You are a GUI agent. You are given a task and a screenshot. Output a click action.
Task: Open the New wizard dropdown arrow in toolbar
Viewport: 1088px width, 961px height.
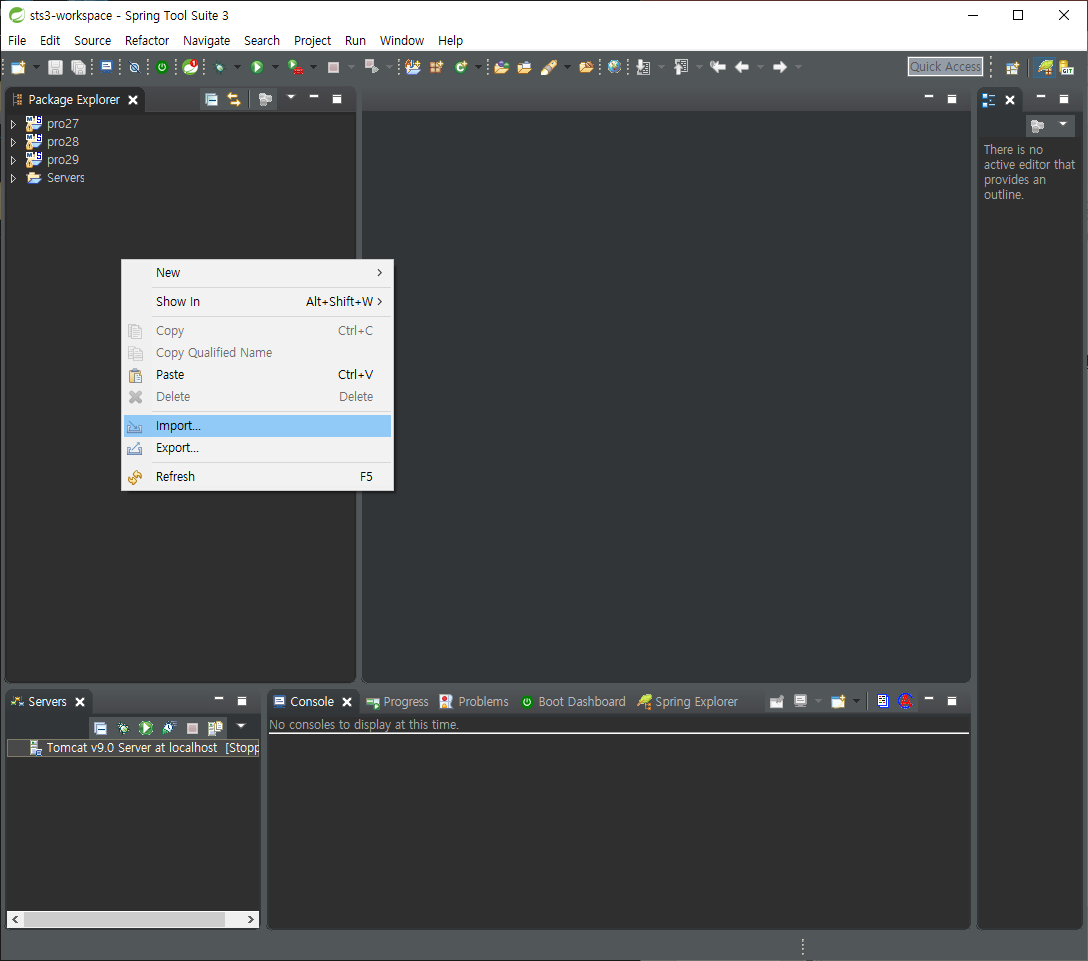(x=36, y=67)
